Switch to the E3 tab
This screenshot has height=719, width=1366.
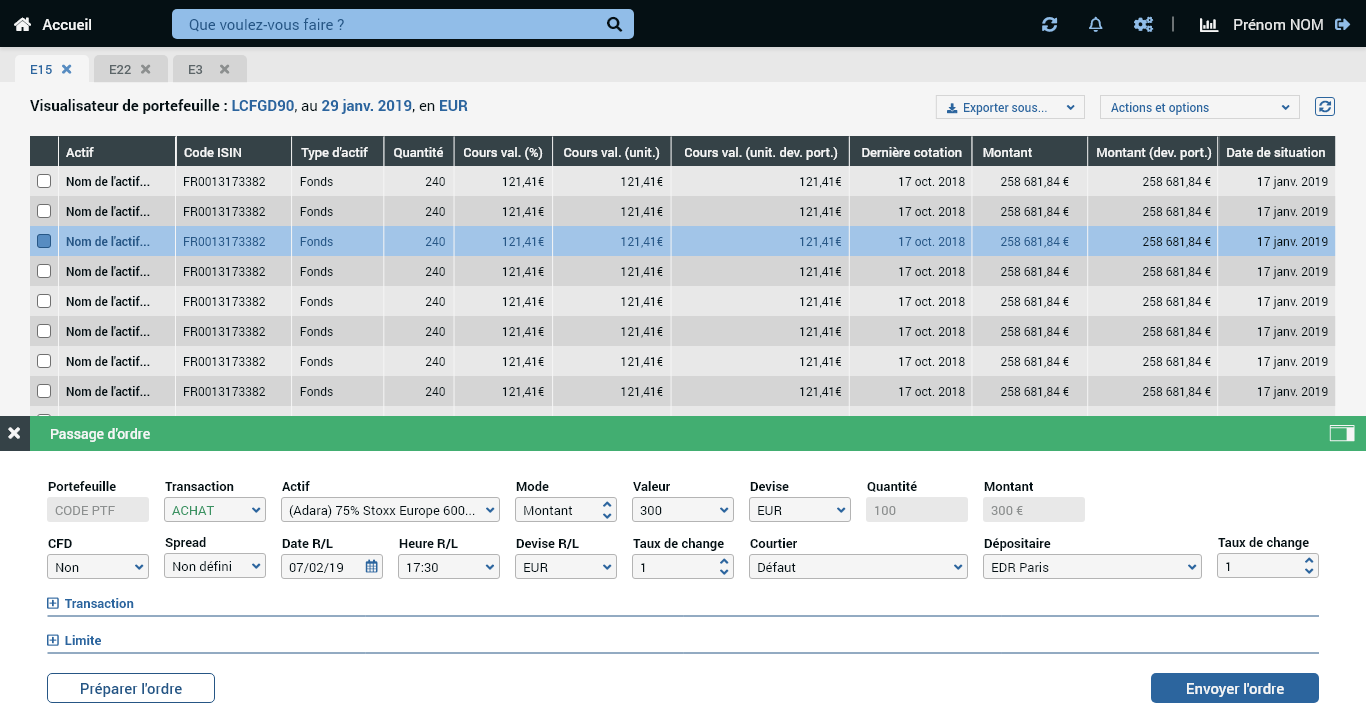[x=196, y=69]
